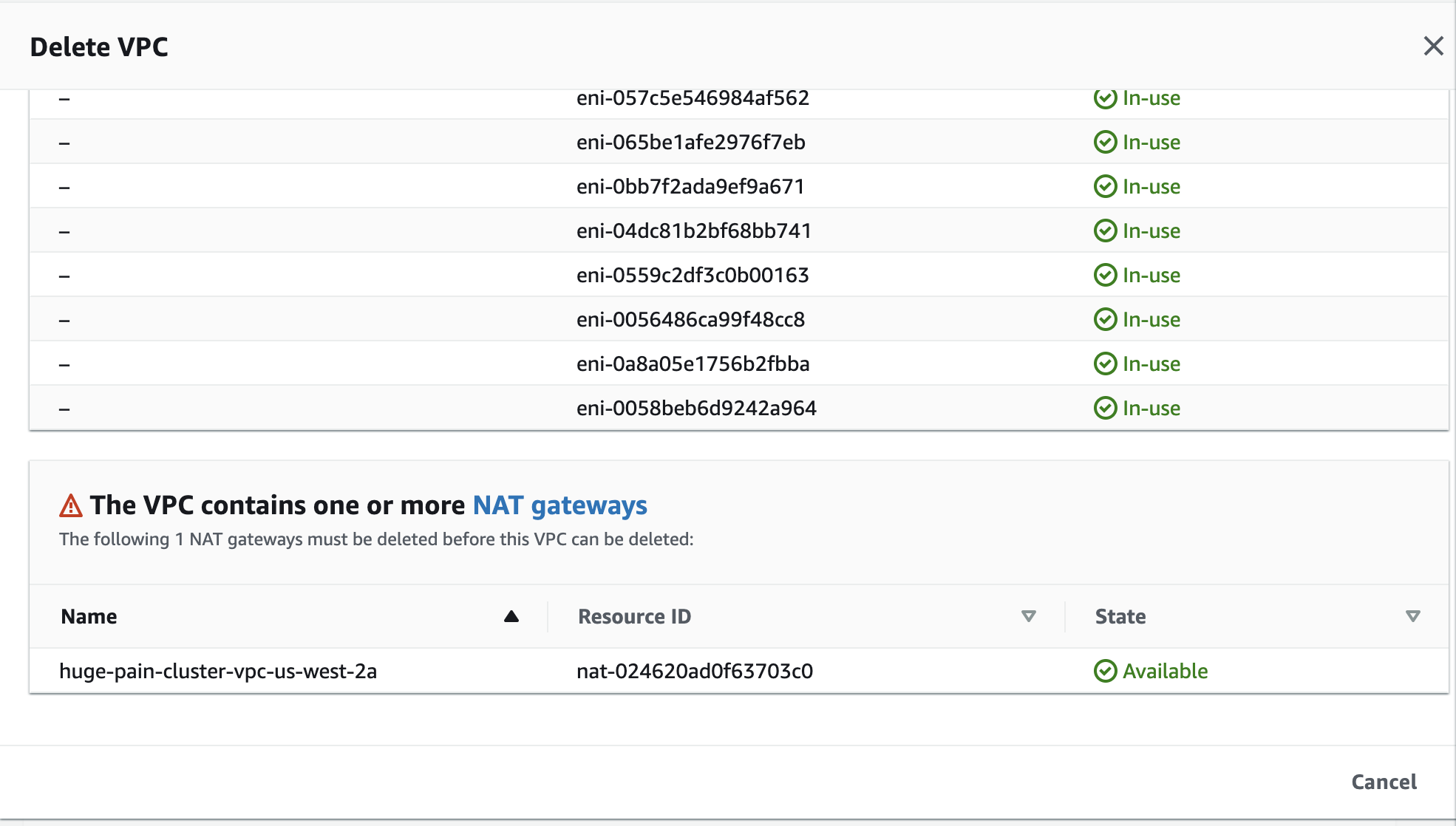
Task: Sort by State column arrow
Action: 1412,616
